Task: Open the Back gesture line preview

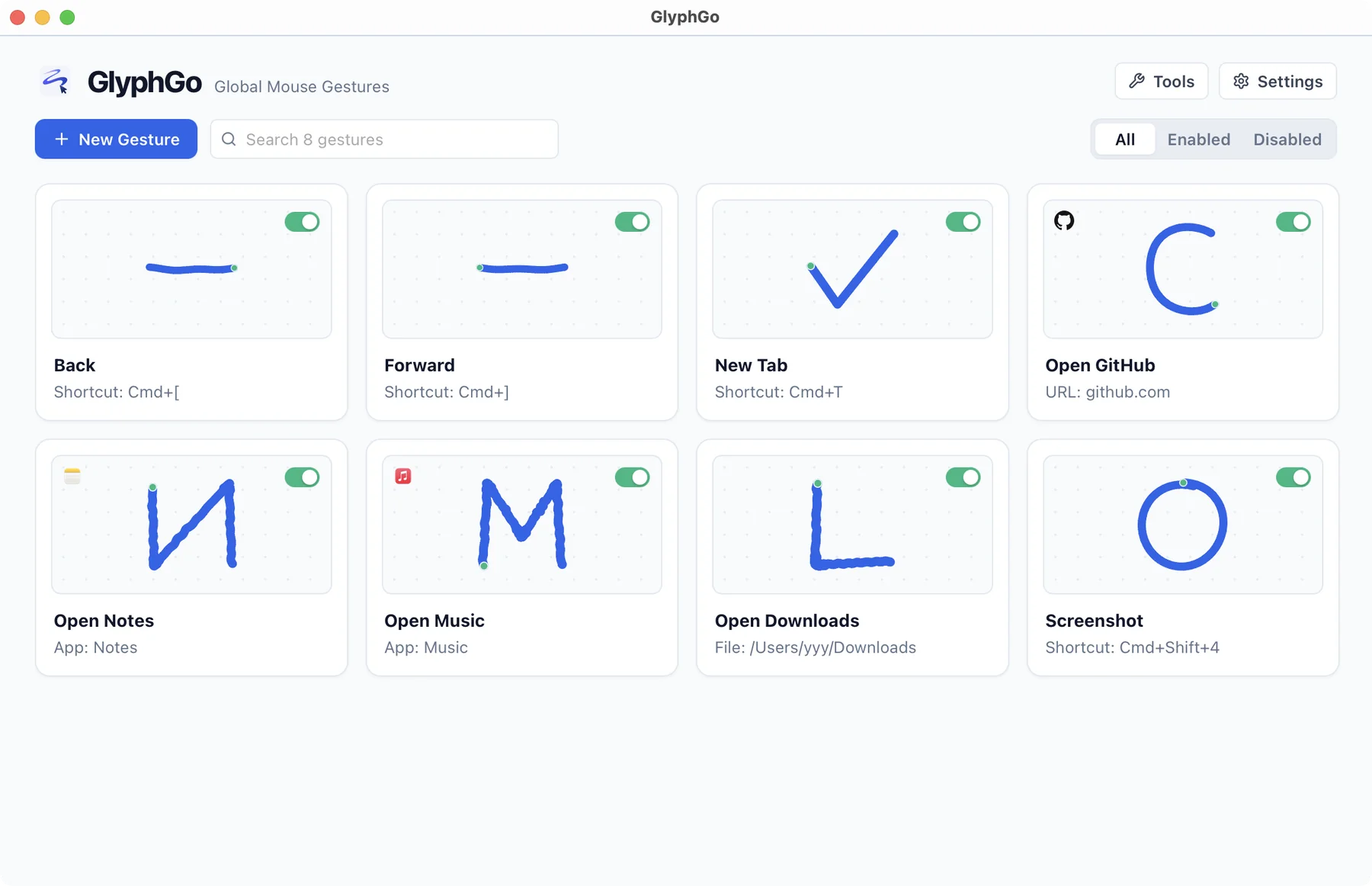Action: [191, 268]
